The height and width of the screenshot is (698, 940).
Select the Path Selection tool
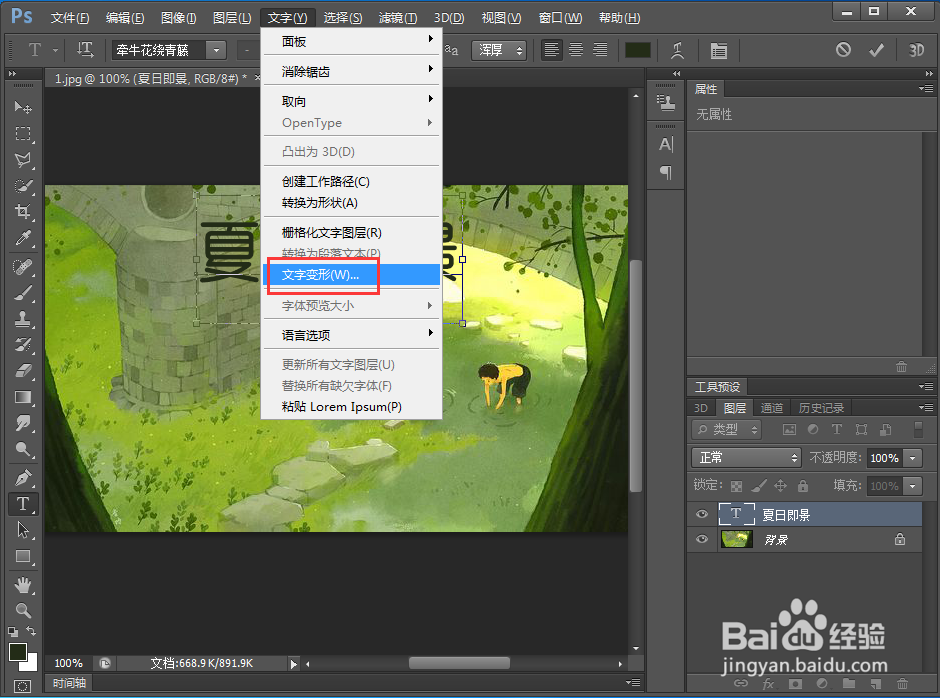[23, 530]
